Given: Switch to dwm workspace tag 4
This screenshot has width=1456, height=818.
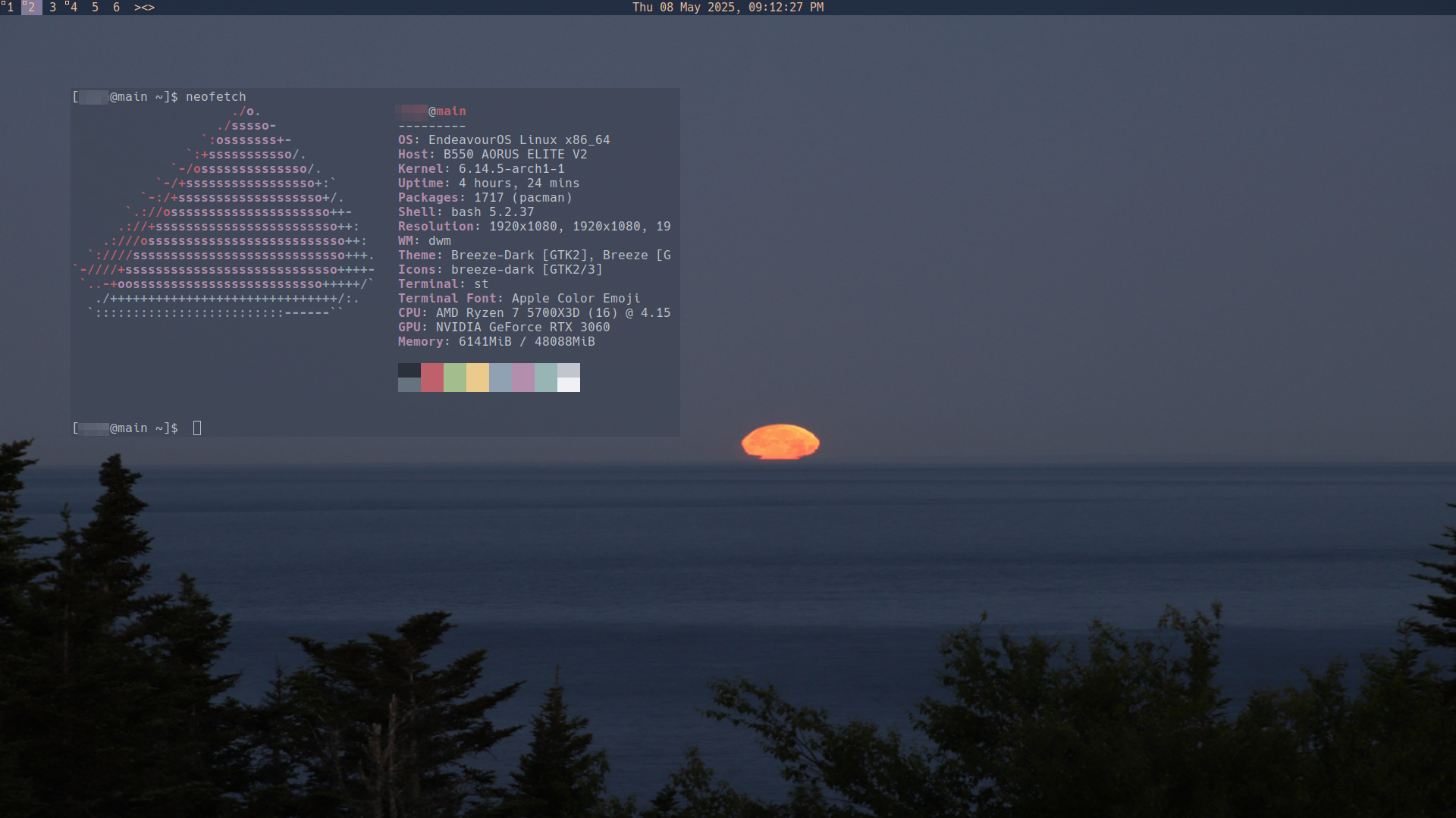Looking at the screenshot, I should (74, 8).
